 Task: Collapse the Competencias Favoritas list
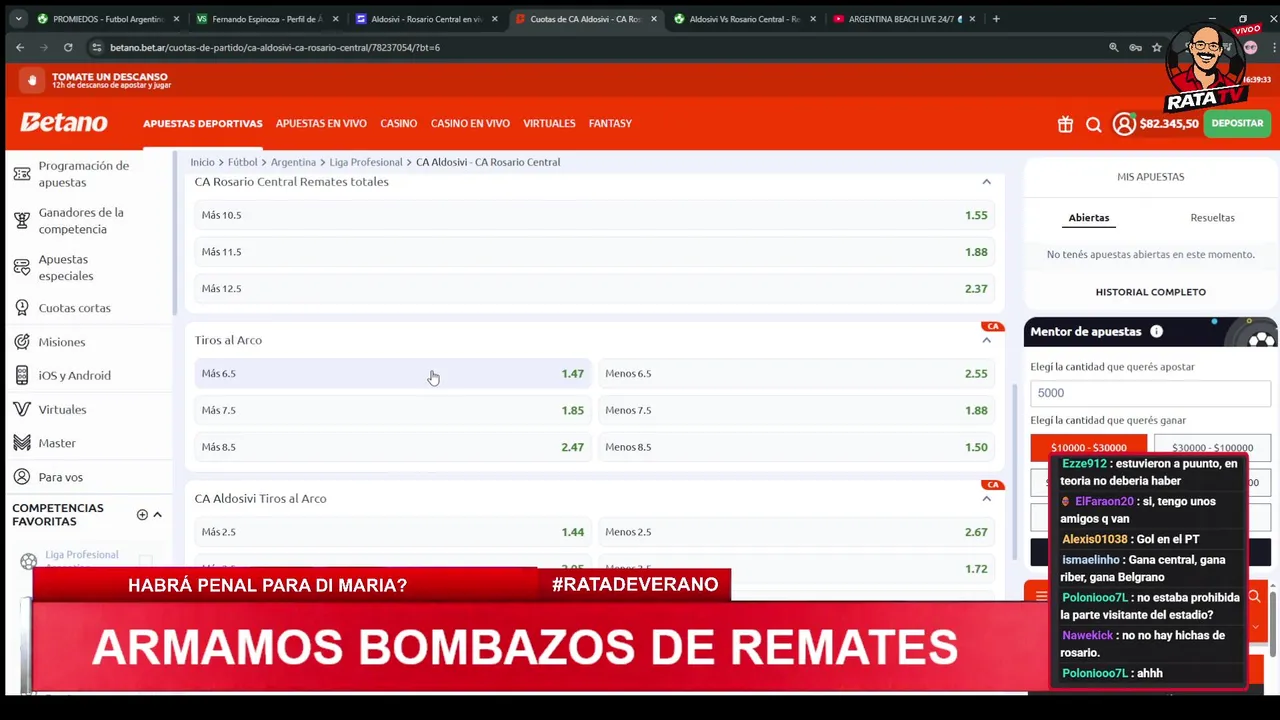pyautogui.click(x=157, y=515)
